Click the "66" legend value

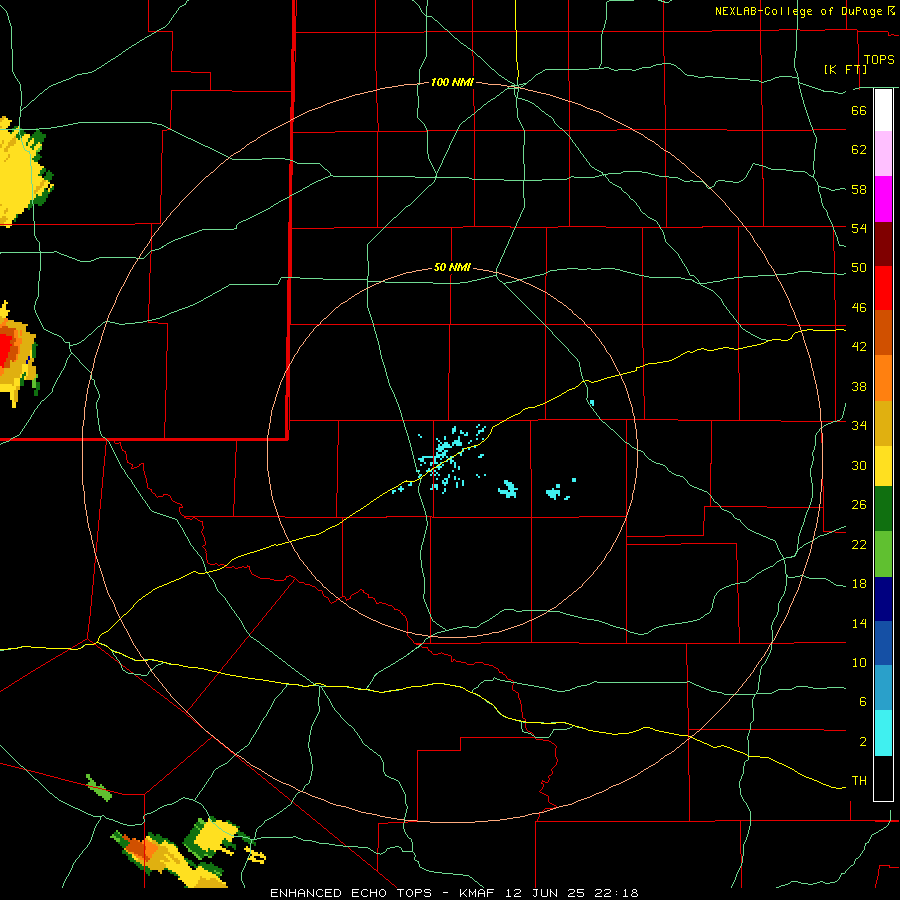tap(859, 110)
